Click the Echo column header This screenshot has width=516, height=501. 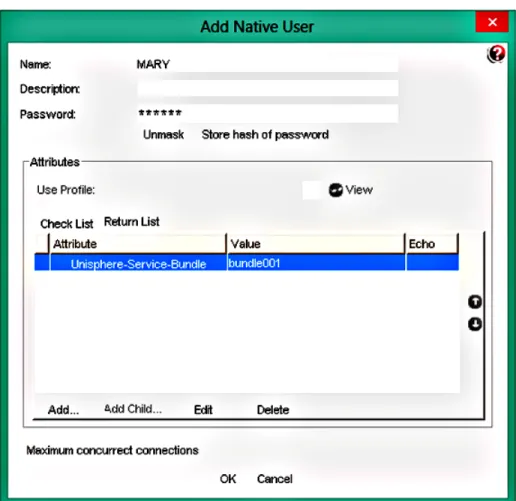point(432,244)
